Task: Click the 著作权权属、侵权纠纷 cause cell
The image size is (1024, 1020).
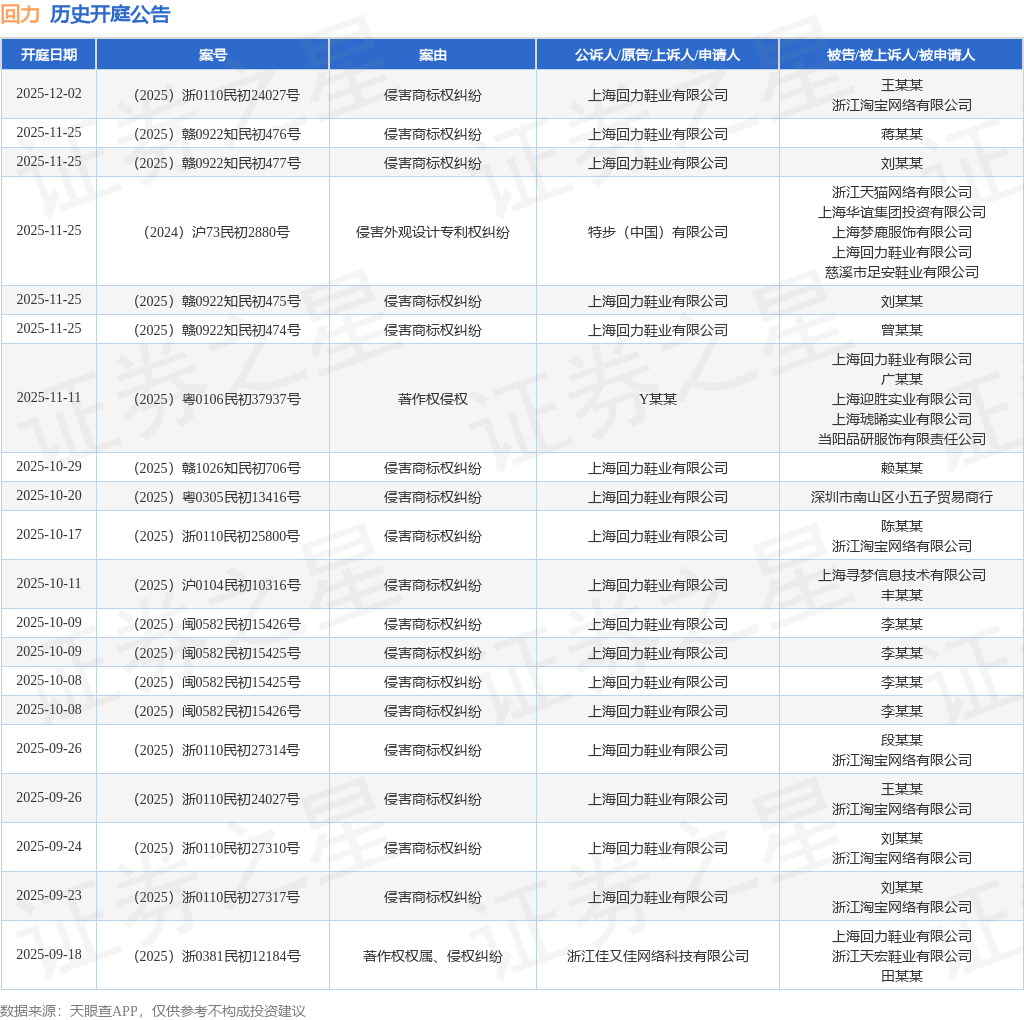Action: (432, 956)
